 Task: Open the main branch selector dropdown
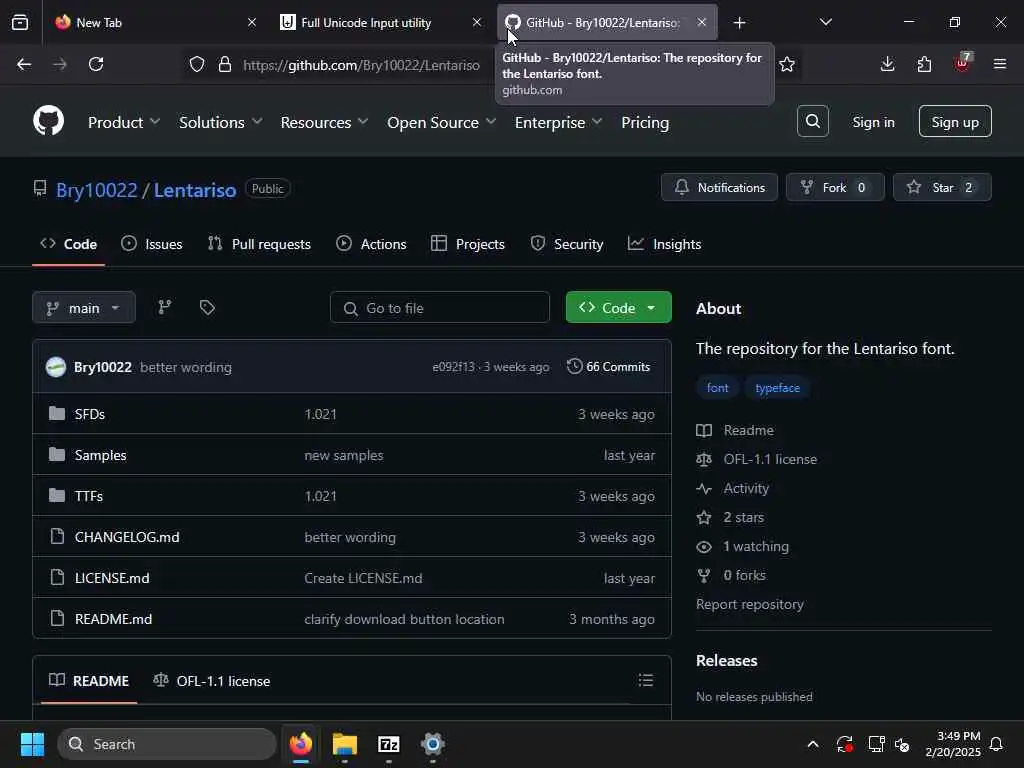click(x=84, y=308)
